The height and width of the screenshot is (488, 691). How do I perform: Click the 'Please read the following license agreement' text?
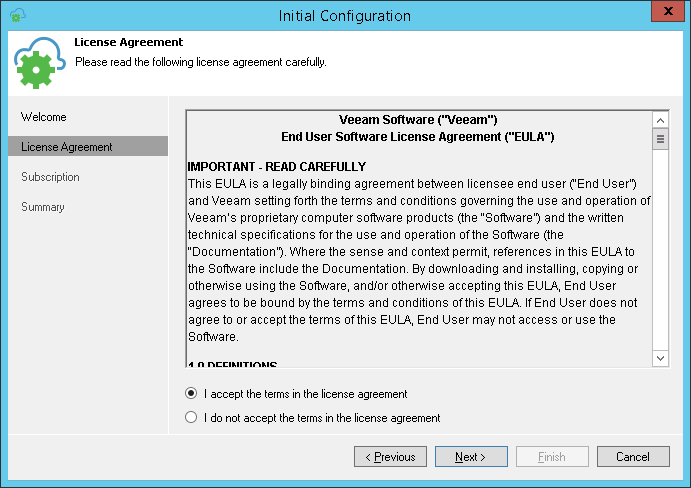tap(201, 62)
